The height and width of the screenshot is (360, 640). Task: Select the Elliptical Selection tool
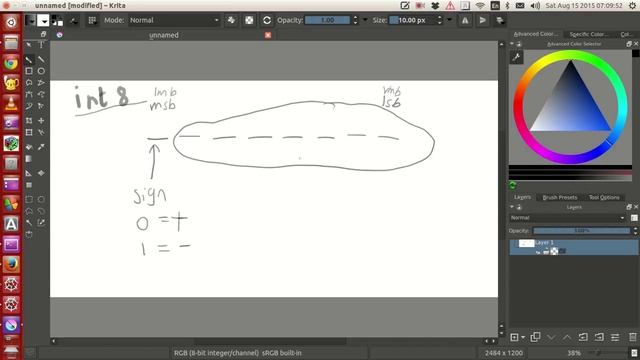click(x=41, y=200)
